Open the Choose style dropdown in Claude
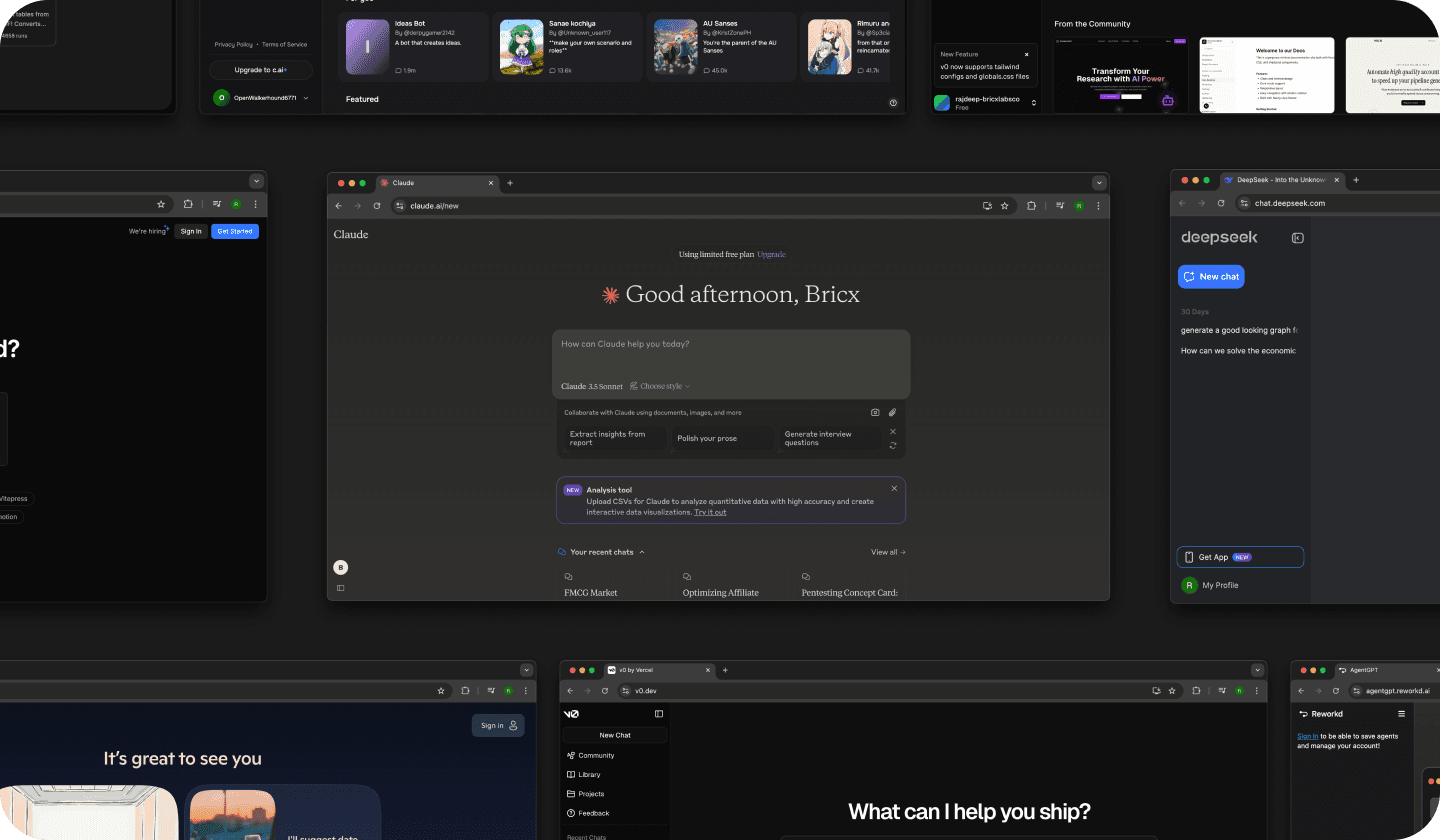This screenshot has width=1440, height=840. pos(660,386)
